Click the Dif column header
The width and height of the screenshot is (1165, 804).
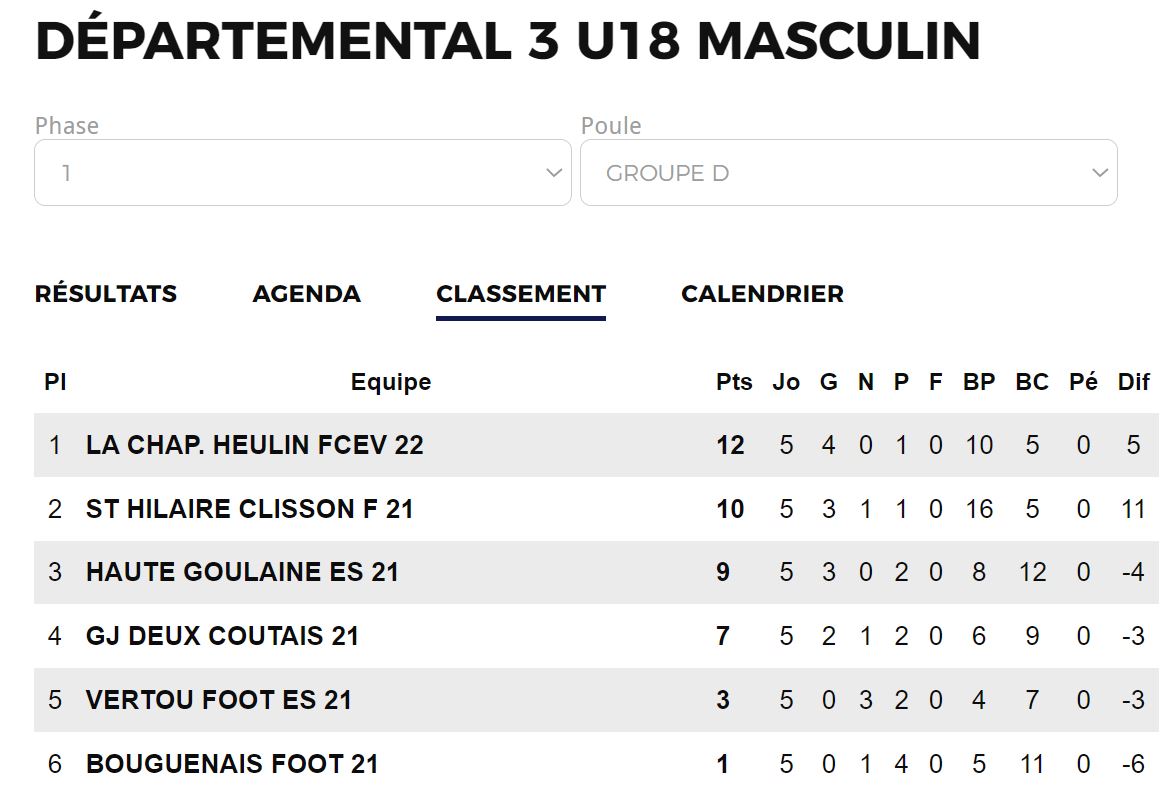[x=1134, y=382]
